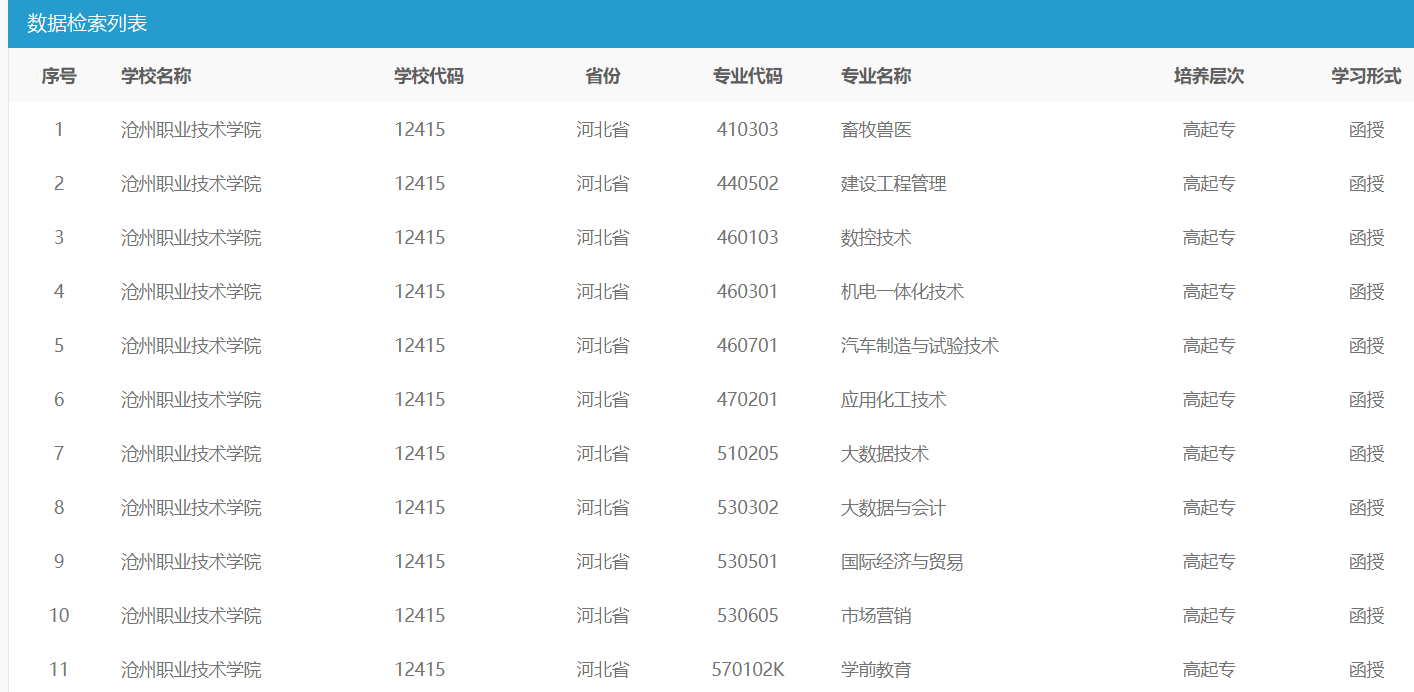Click 函授 in the 市场营销 row

point(1366,616)
